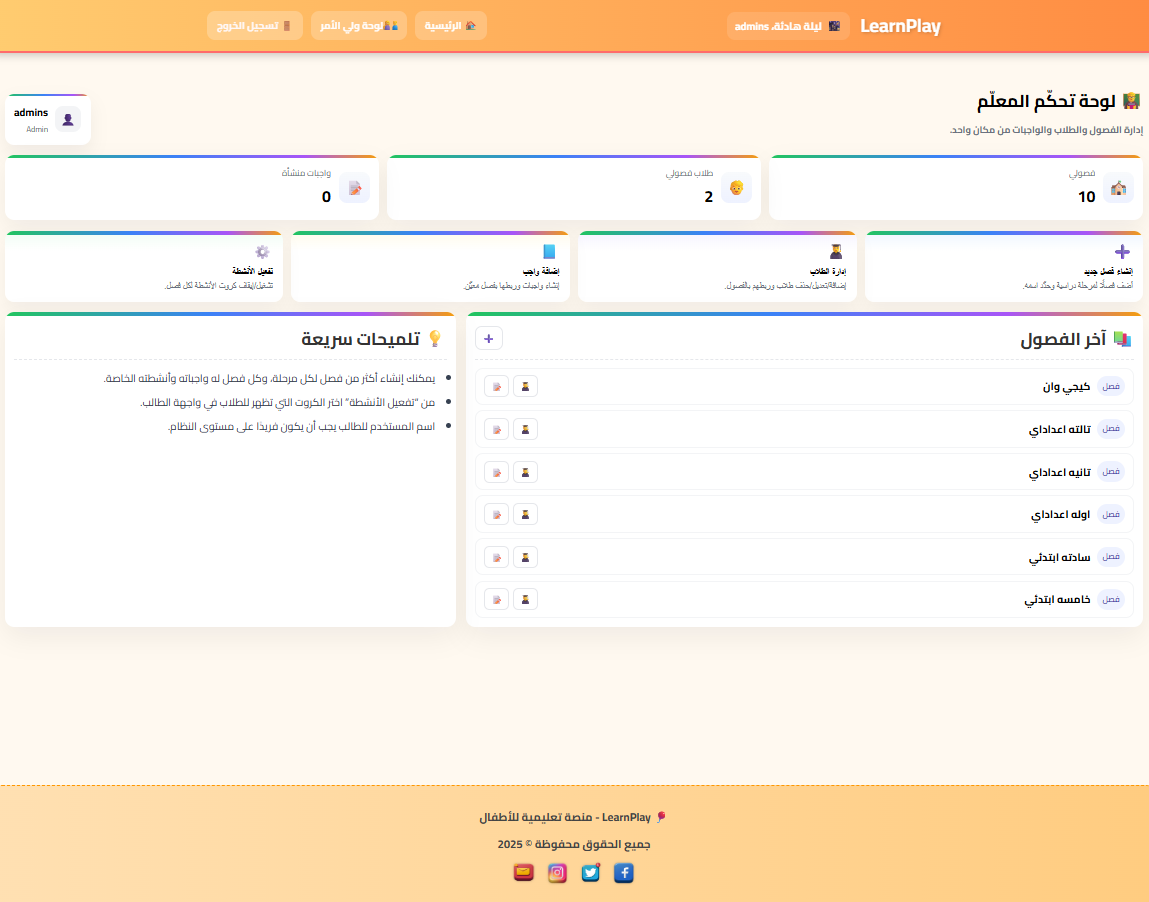Open the واجبات منشأة stats card
The width and height of the screenshot is (1149, 902).
pyautogui.click(x=191, y=187)
